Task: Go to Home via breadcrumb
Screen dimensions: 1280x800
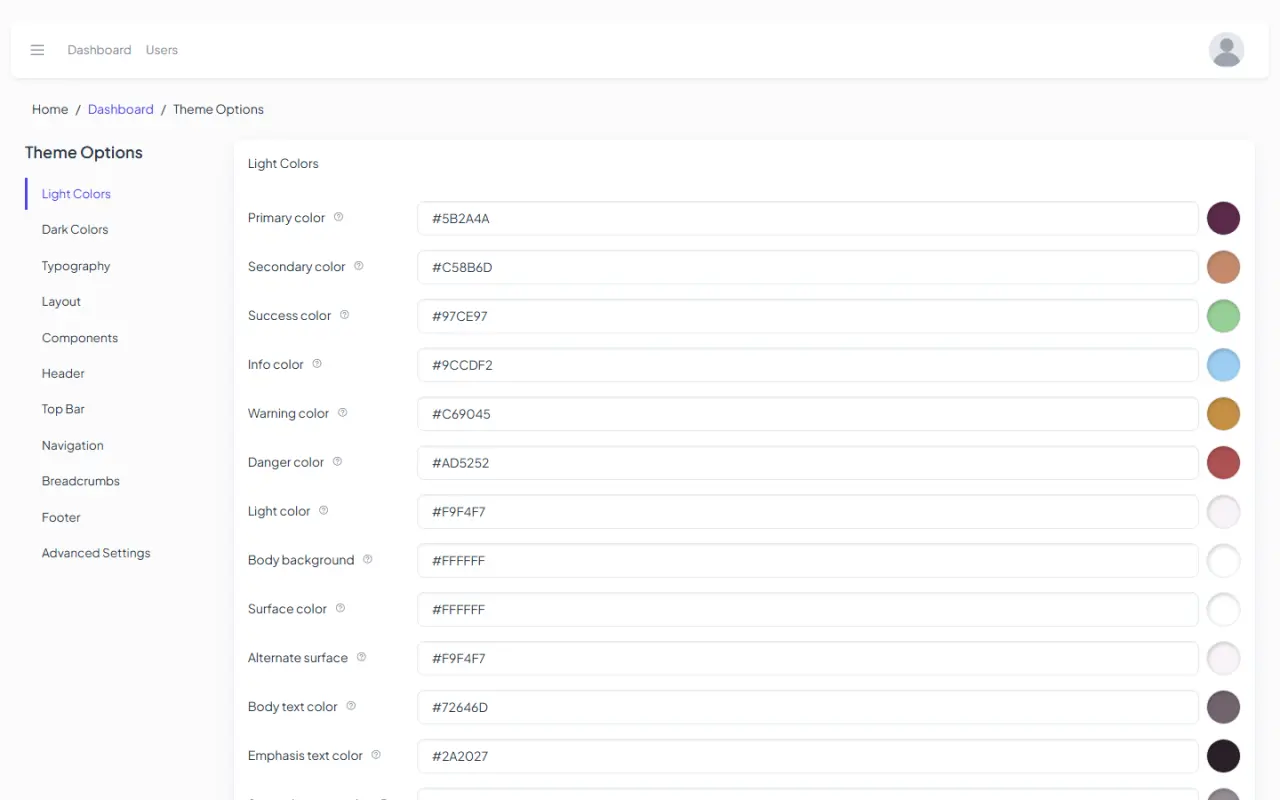Action: click(50, 110)
